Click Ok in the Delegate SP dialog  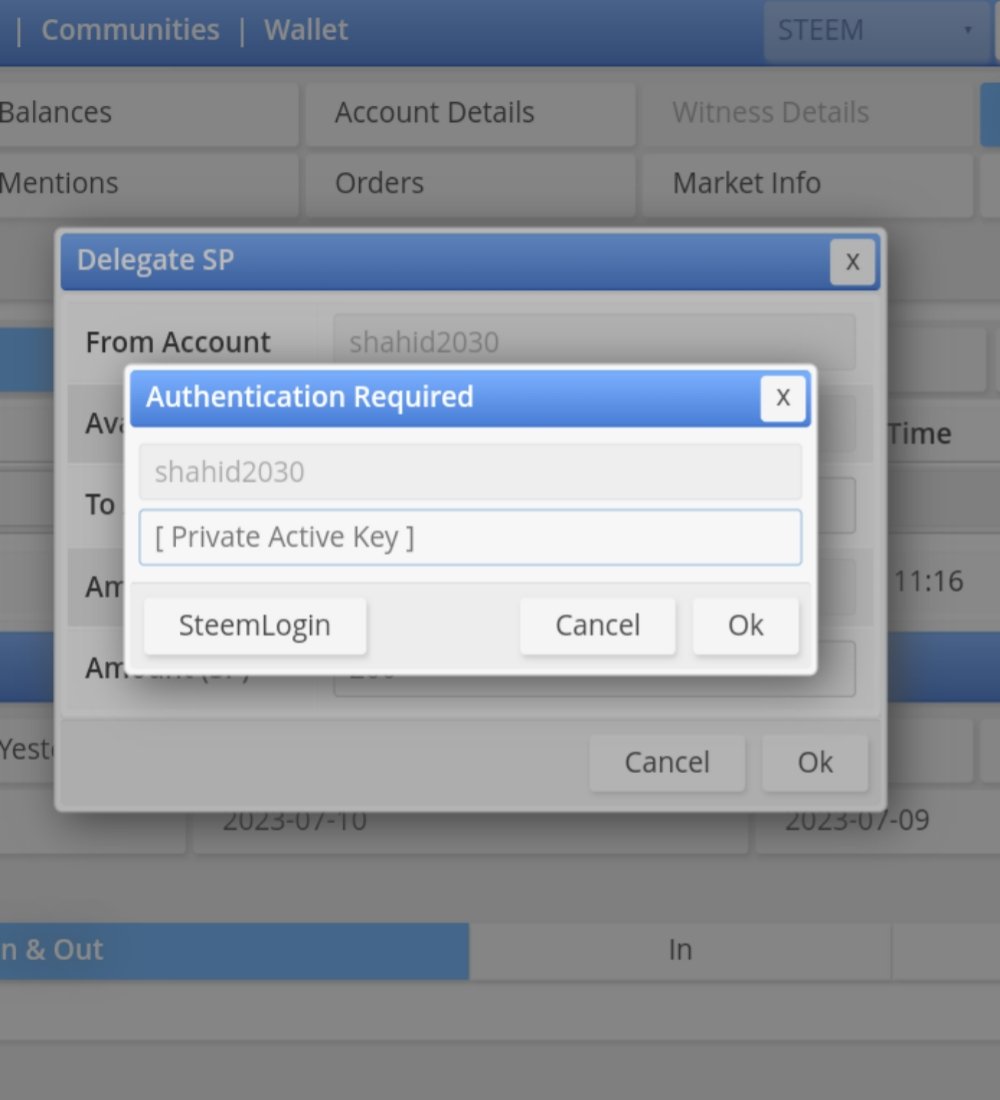815,763
